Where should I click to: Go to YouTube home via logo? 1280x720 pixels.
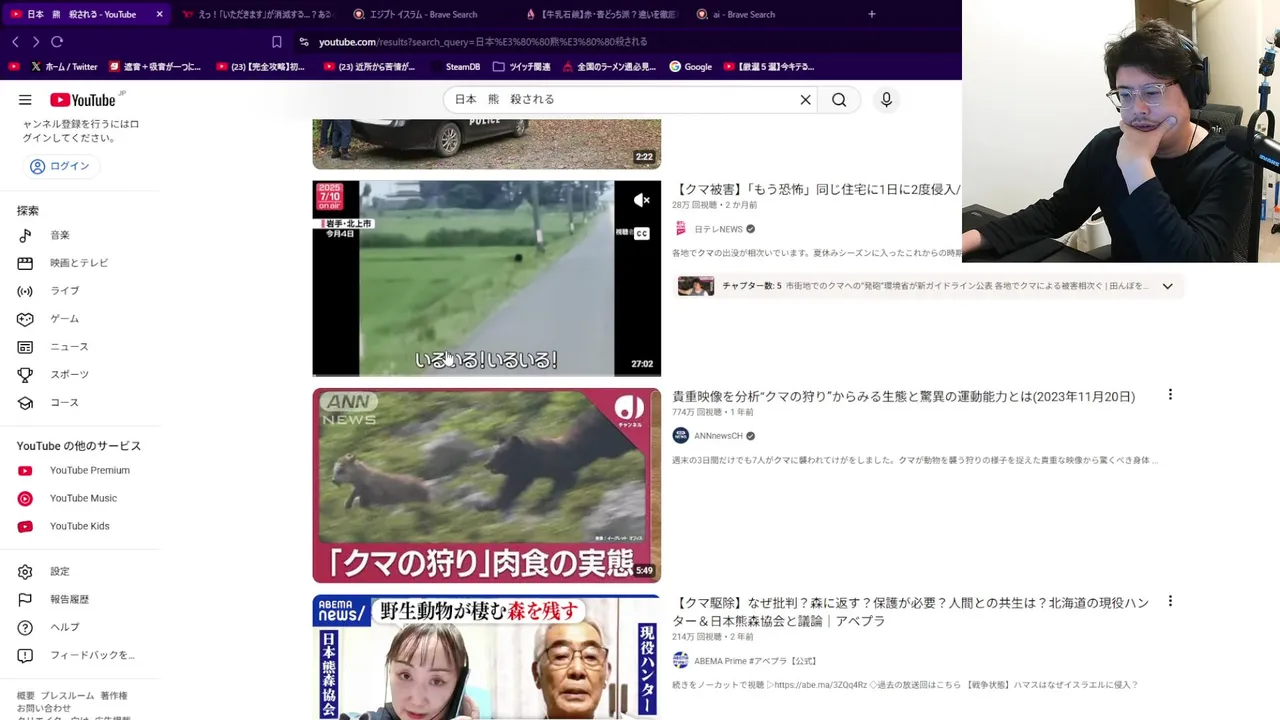(x=85, y=100)
